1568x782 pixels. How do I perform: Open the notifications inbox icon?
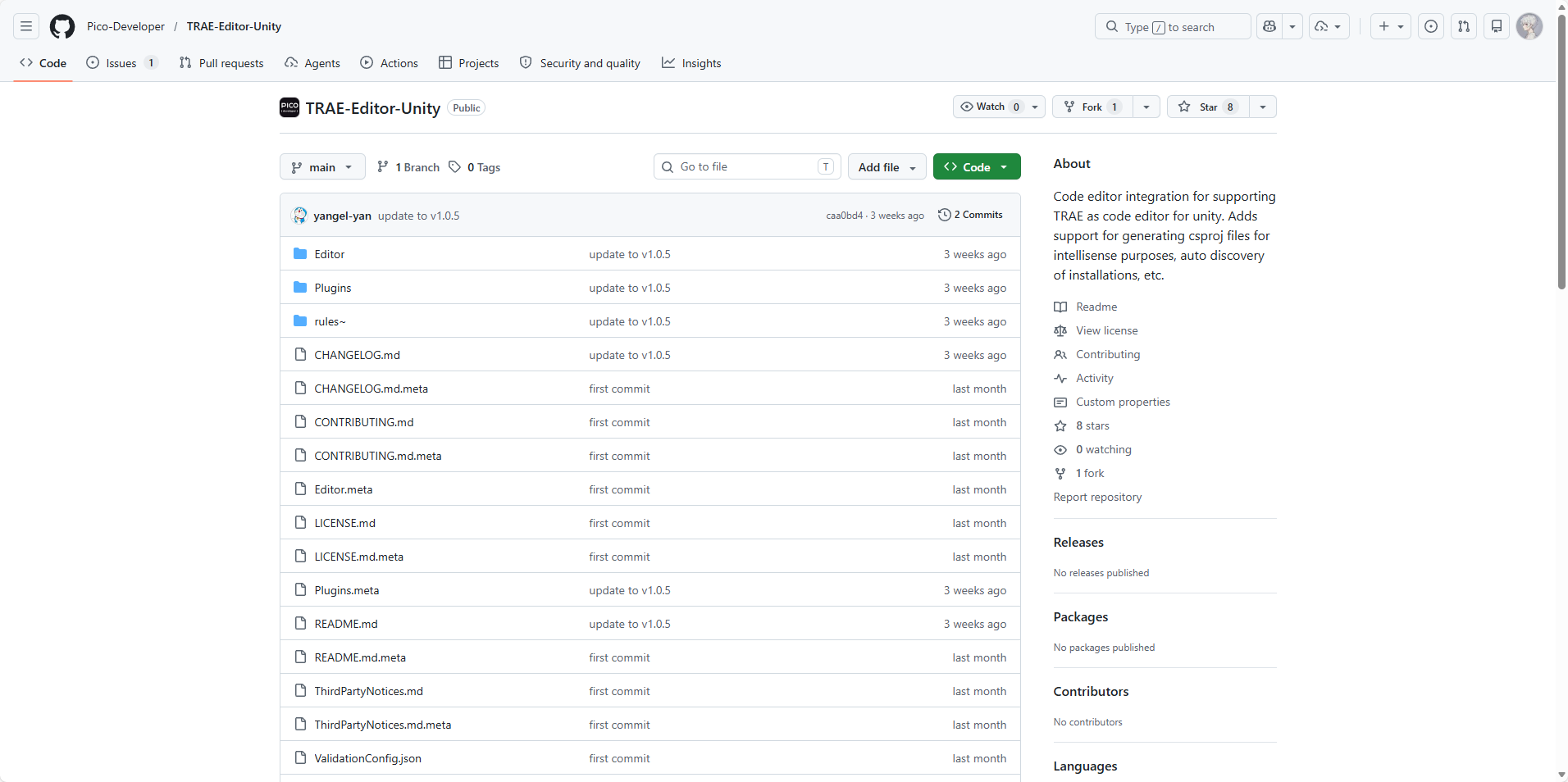click(x=1497, y=26)
